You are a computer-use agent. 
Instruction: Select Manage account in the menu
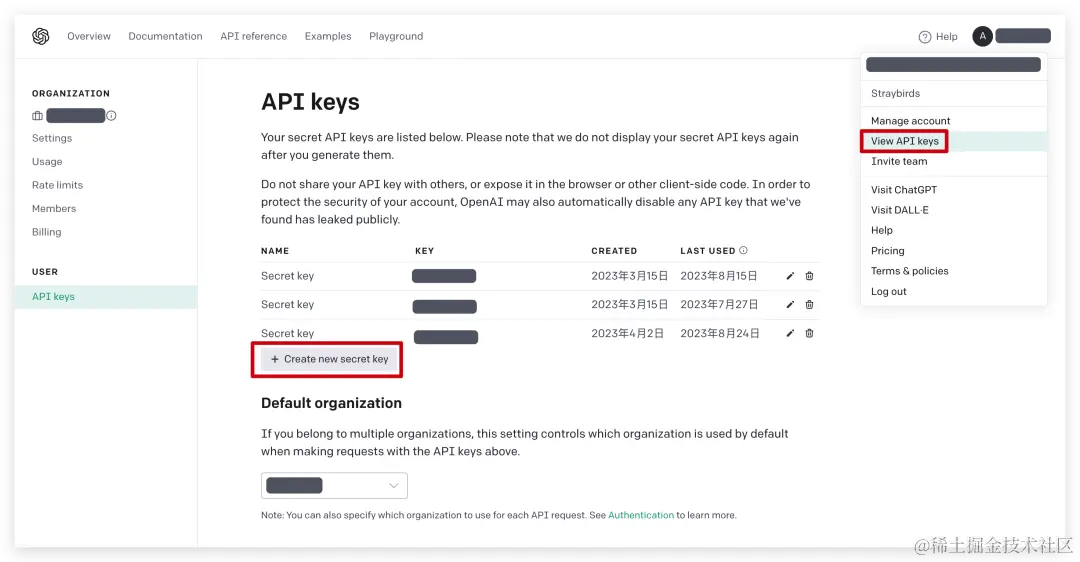click(x=911, y=121)
